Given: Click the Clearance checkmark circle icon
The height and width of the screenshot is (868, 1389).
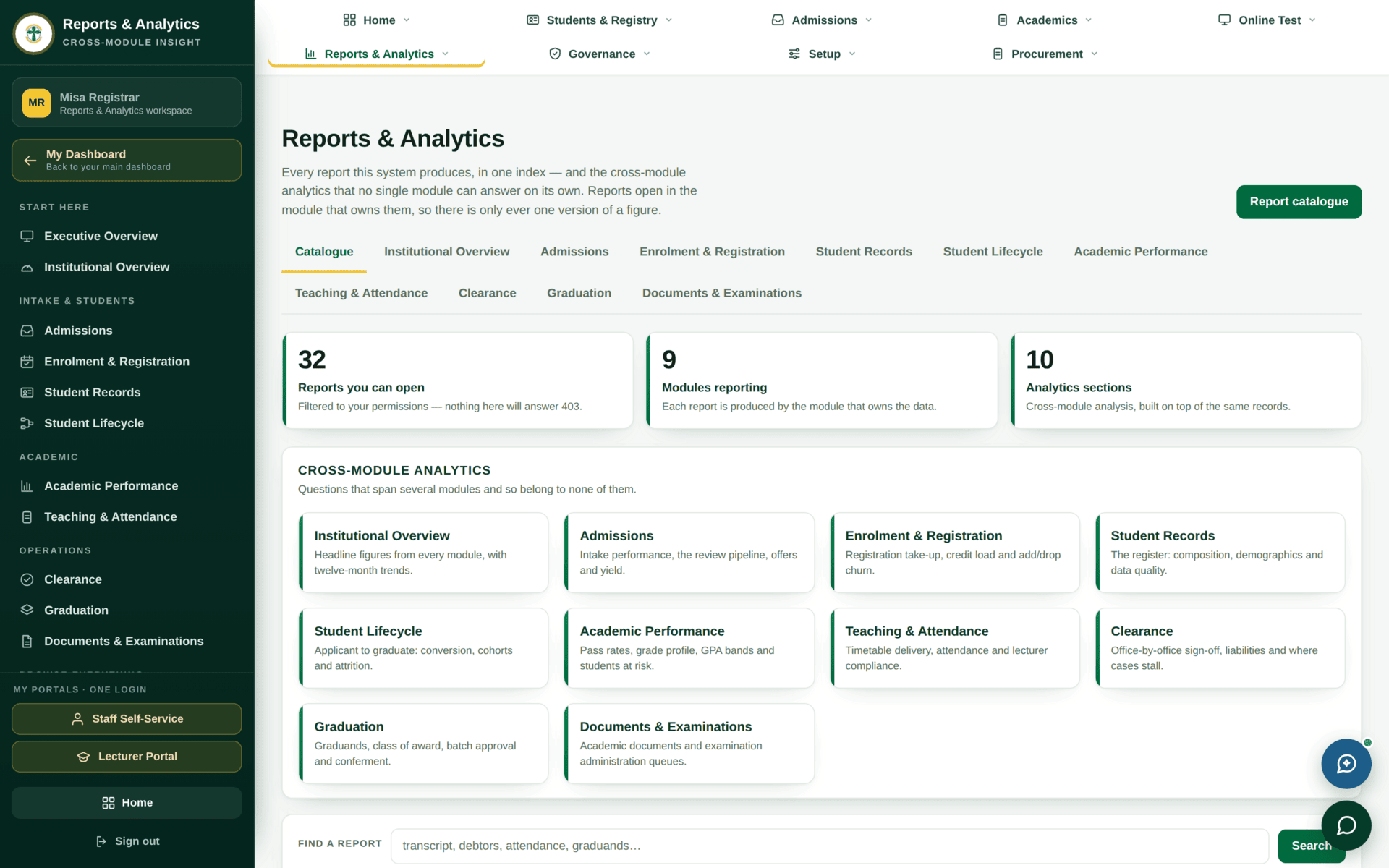Looking at the screenshot, I should [27, 579].
